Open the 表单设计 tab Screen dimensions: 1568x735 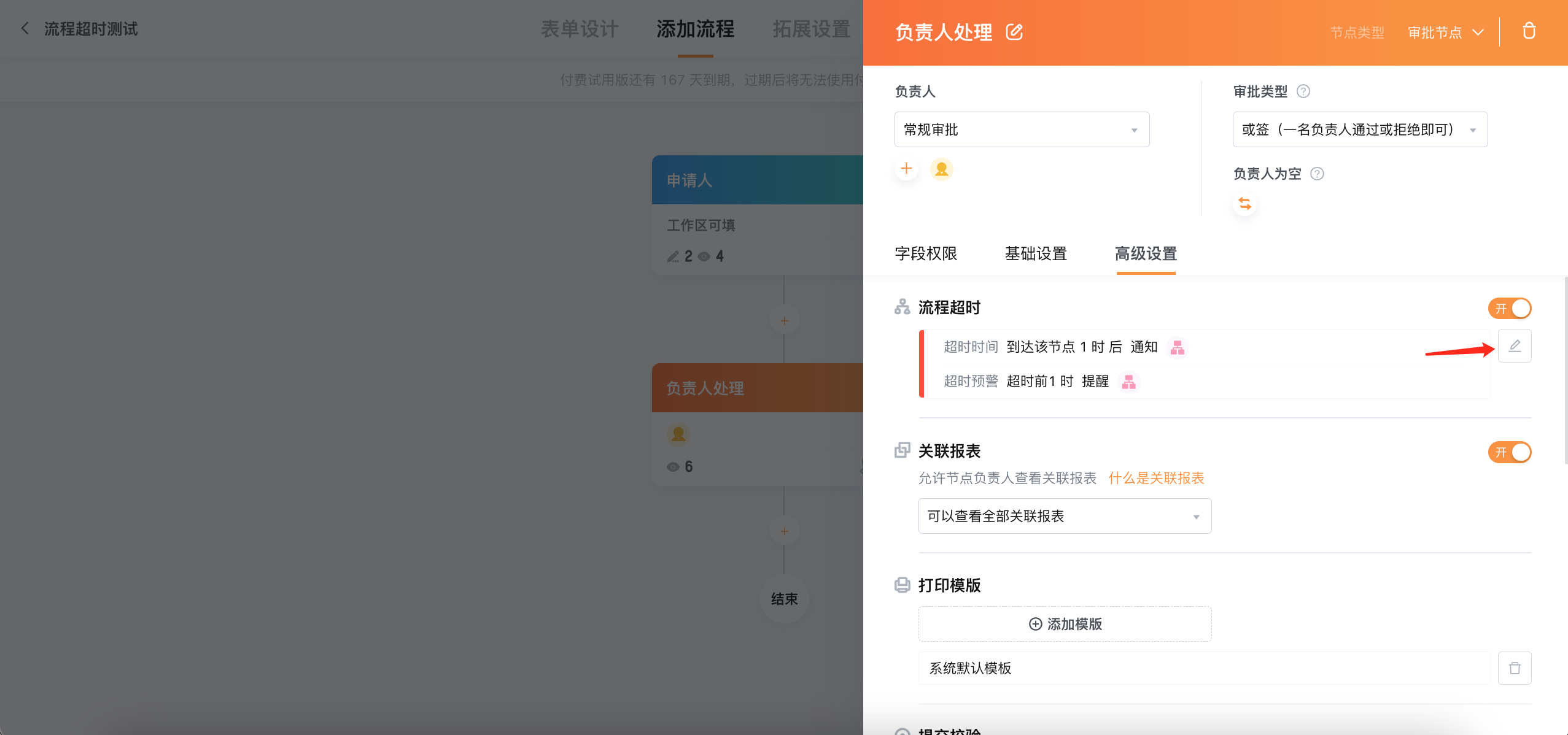[580, 29]
